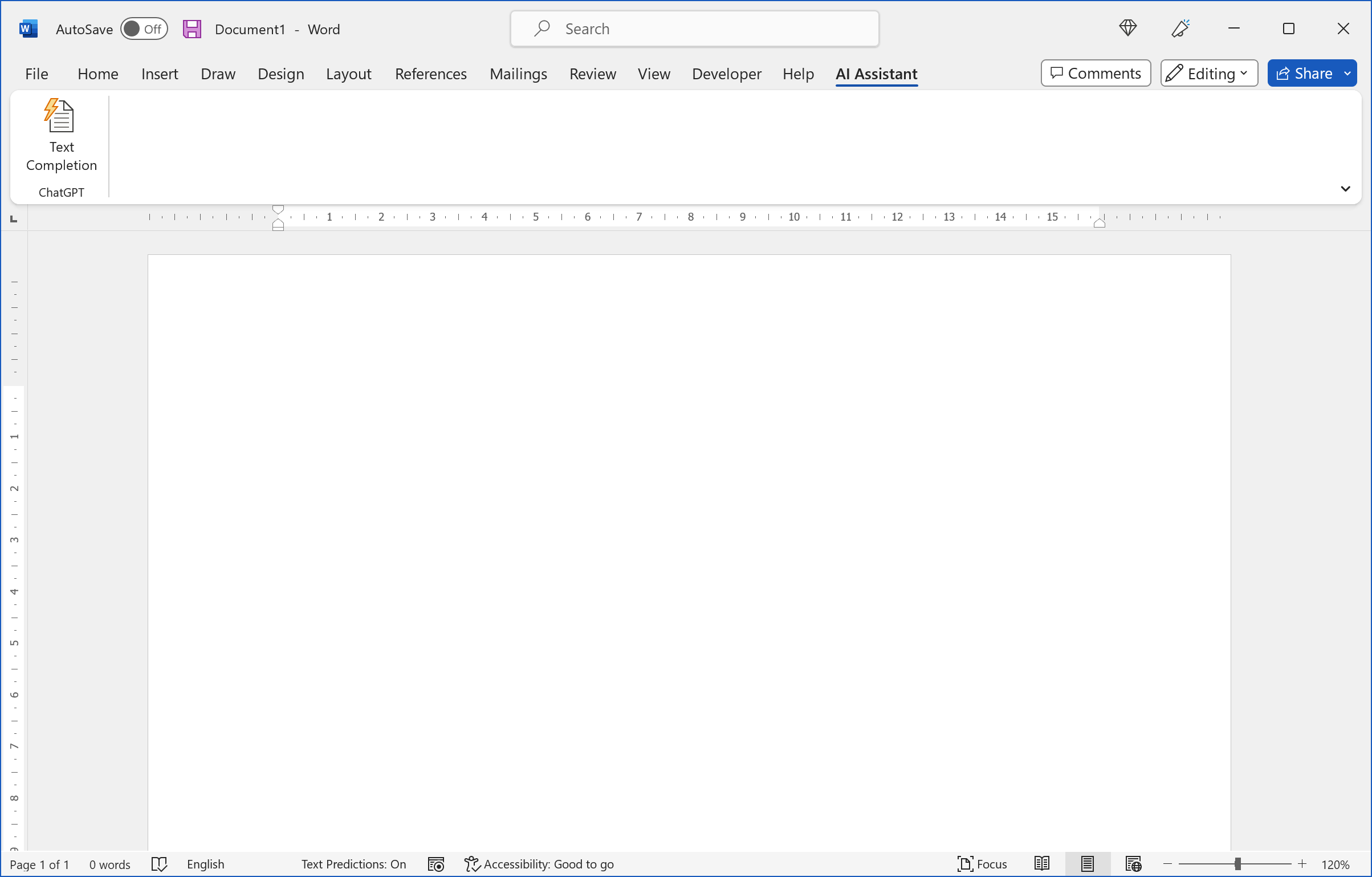This screenshot has width=1372, height=877.
Task: Click the purple Save icon
Action: click(x=192, y=29)
